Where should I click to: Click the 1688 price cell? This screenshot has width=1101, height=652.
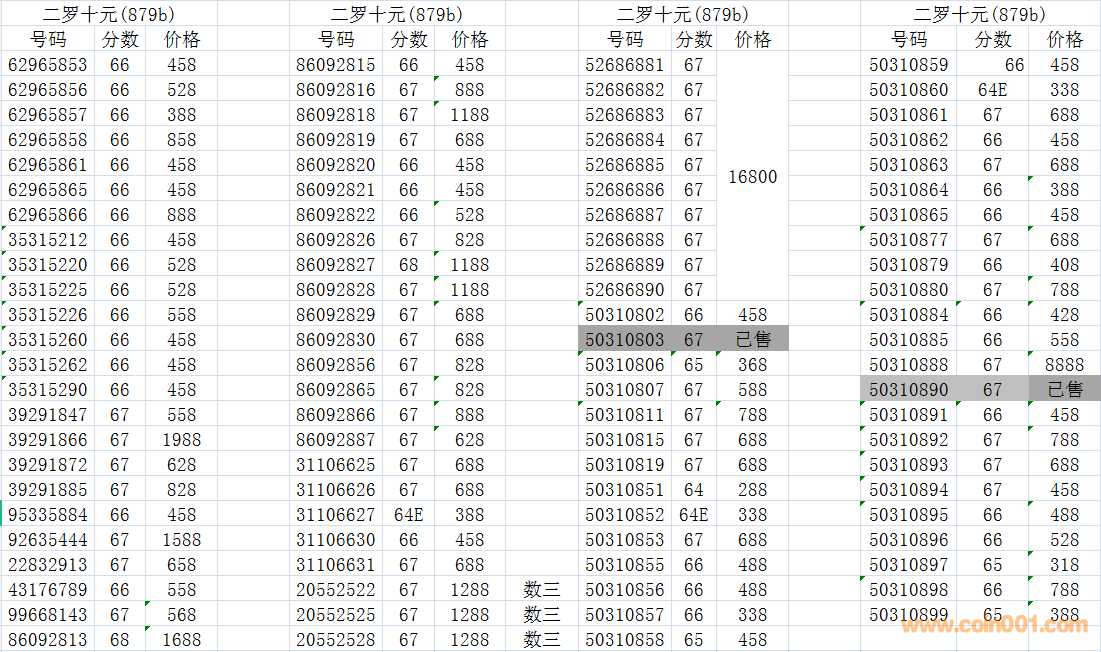[181, 640]
